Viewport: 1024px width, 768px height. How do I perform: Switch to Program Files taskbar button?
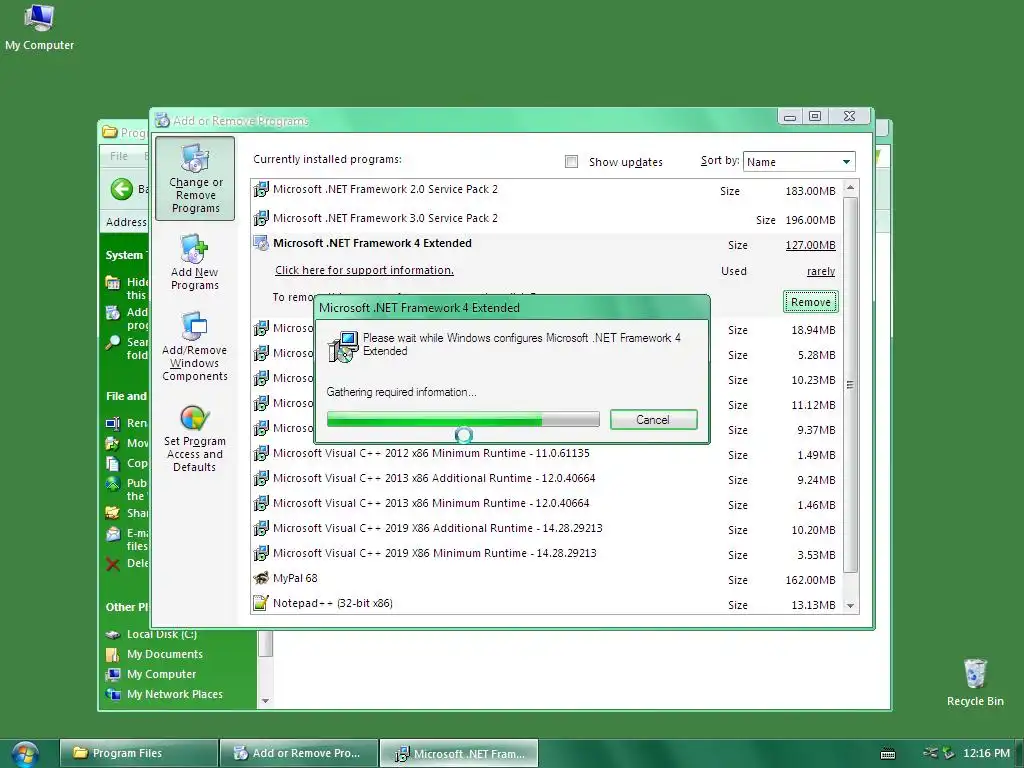pos(138,753)
